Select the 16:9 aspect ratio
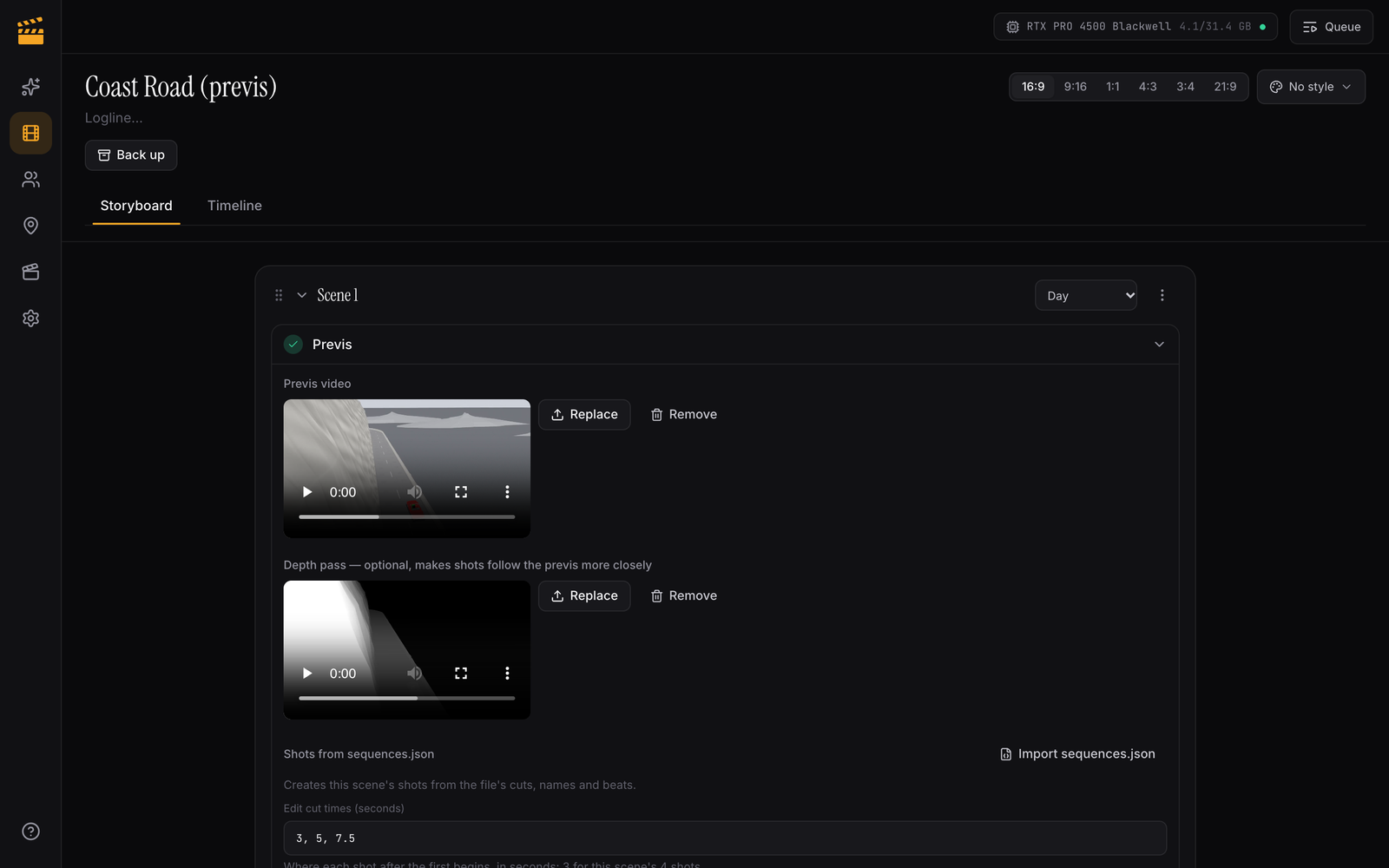This screenshot has width=1389, height=868. 1033,87
